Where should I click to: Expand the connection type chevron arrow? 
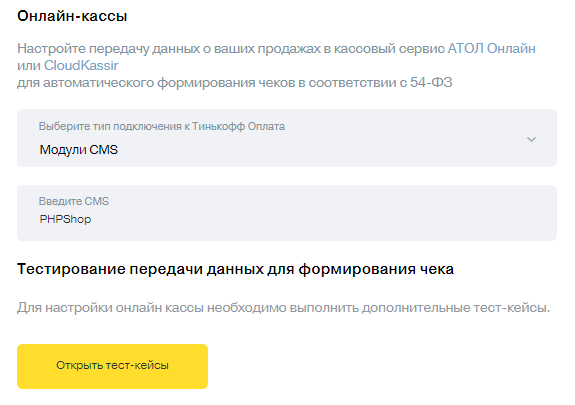pyautogui.click(x=531, y=139)
